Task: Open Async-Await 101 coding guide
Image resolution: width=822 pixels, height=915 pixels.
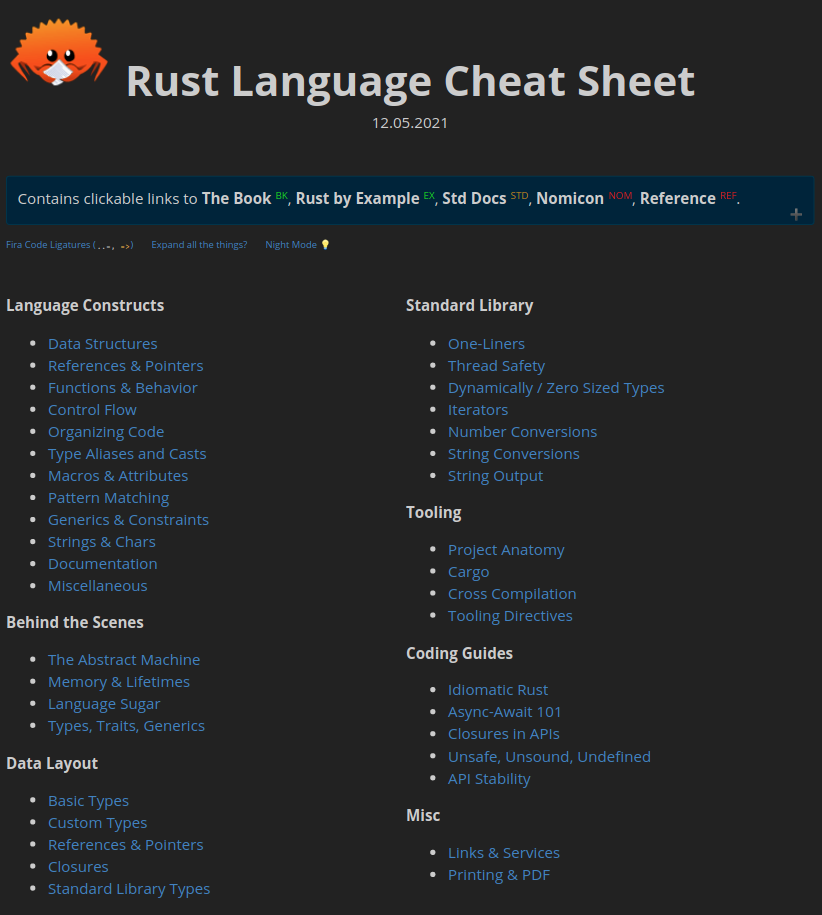Action: pos(504,712)
